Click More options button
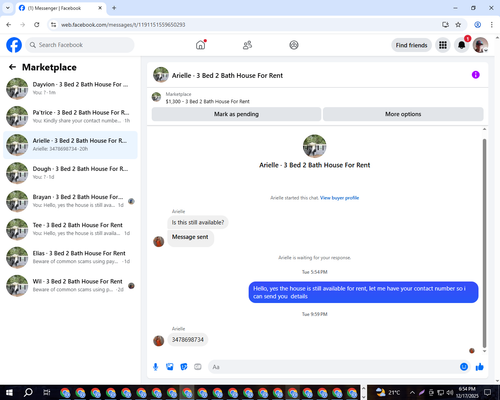The height and width of the screenshot is (400, 500). click(x=403, y=114)
